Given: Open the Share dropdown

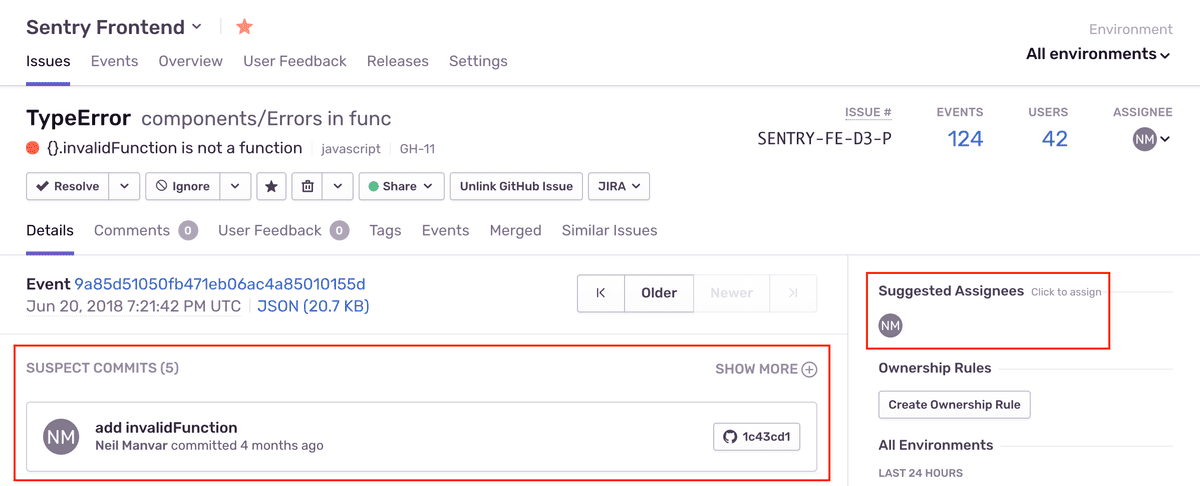Looking at the screenshot, I should (x=401, y=186).
